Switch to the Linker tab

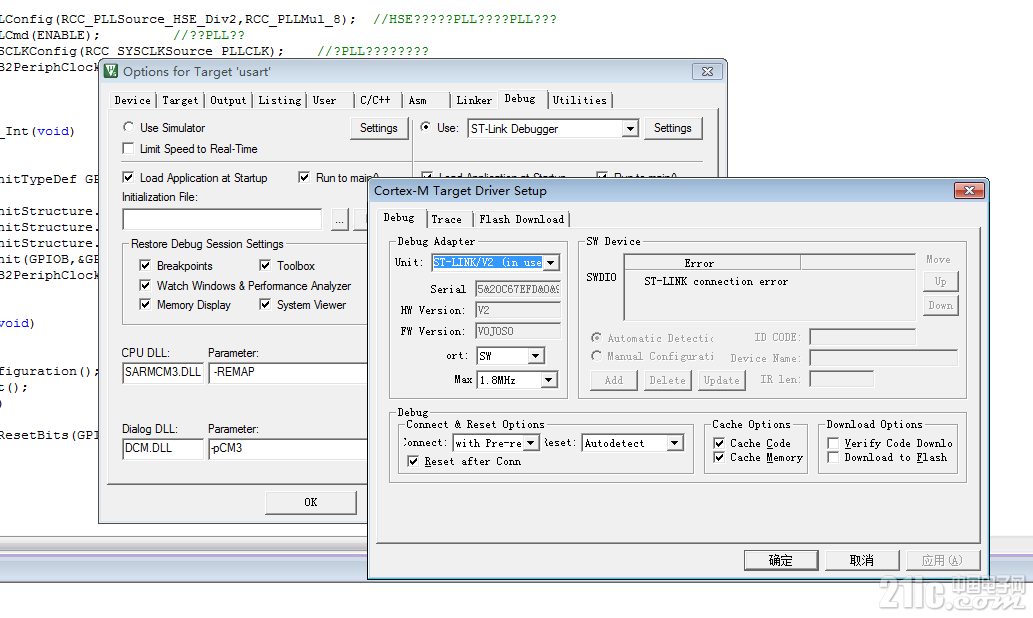[x=474, y=100]
